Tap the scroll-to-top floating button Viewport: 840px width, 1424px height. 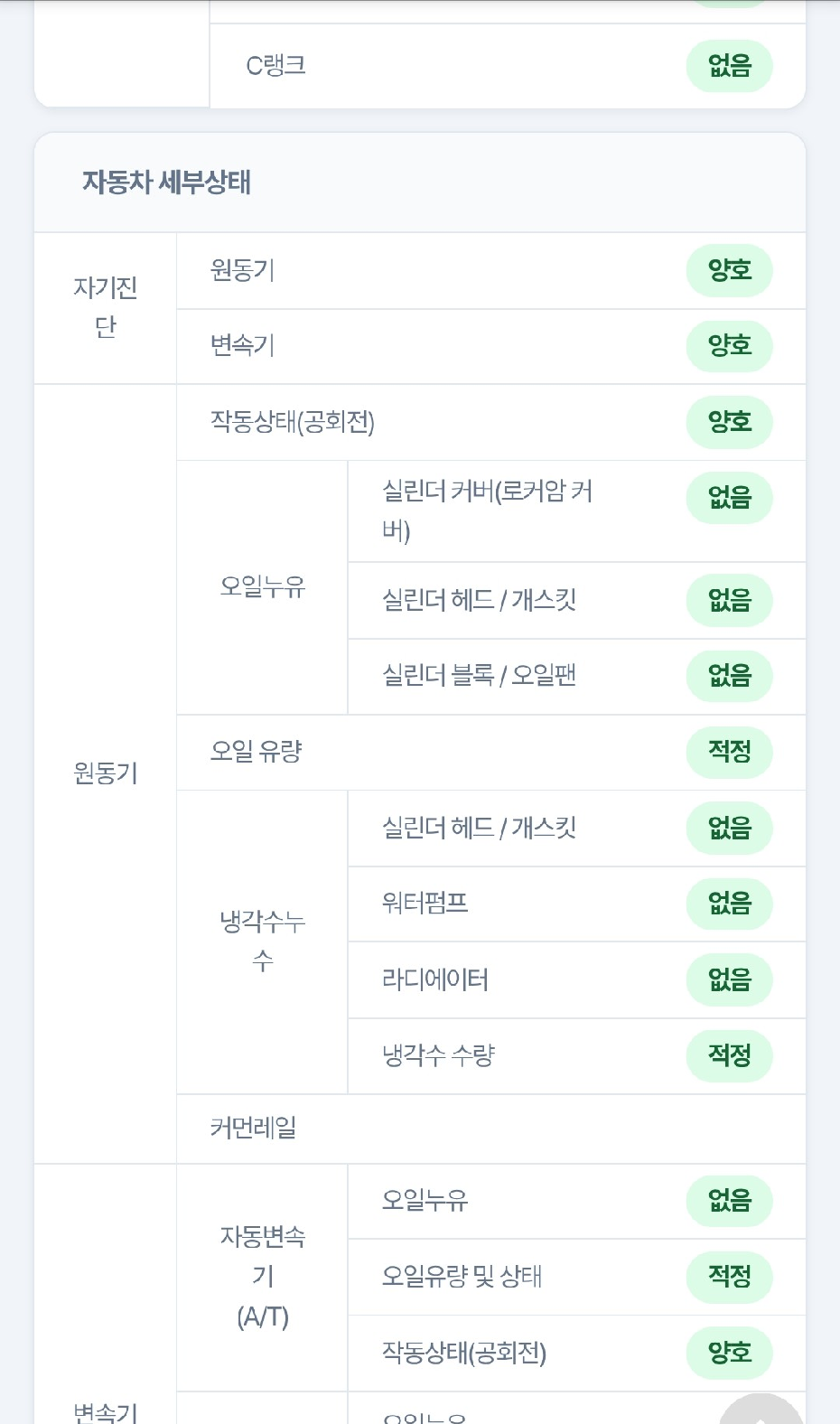pyautogui.click(x=761, y=1410)
